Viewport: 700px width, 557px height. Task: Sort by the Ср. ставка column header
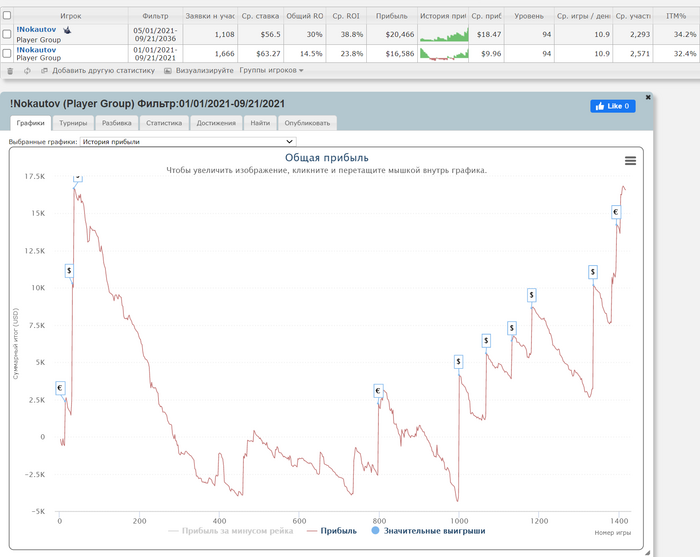pyautogui.click(x=260, y=16)
